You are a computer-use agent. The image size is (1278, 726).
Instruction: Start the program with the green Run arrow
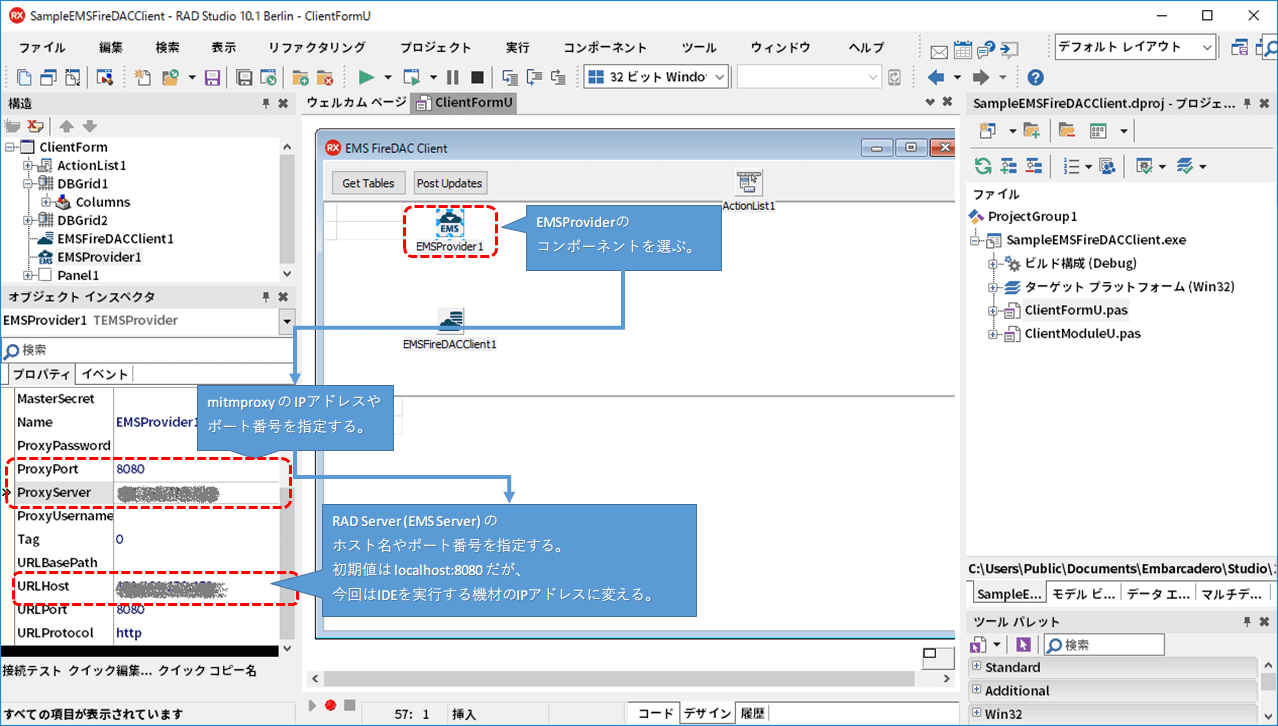pyautogui.click(x=366, y=77)
